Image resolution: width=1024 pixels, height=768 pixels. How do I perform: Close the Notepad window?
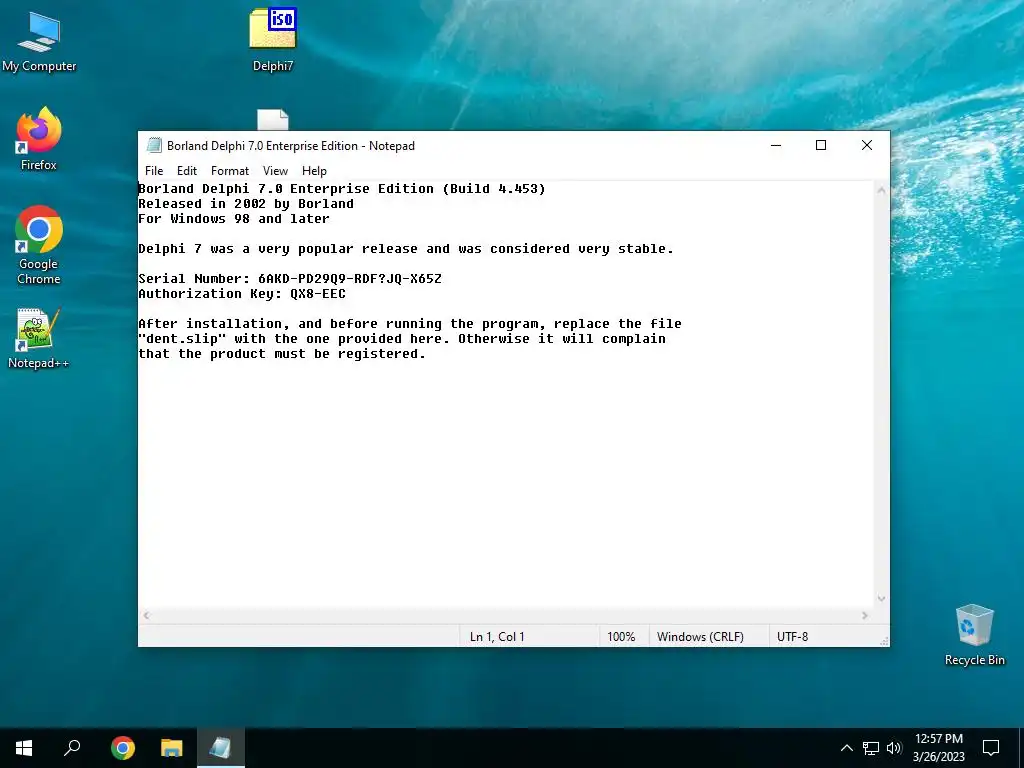point(867,145)
